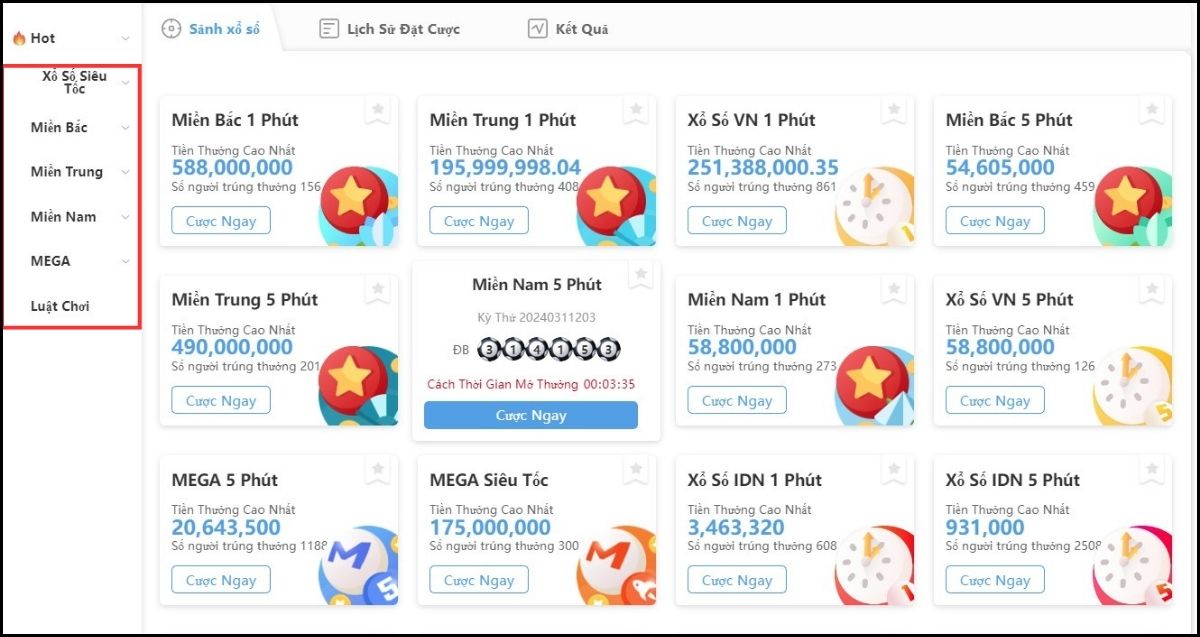Select Miền Trung in the sidebar
This screenshot has width=1200, height=637.
67,172
